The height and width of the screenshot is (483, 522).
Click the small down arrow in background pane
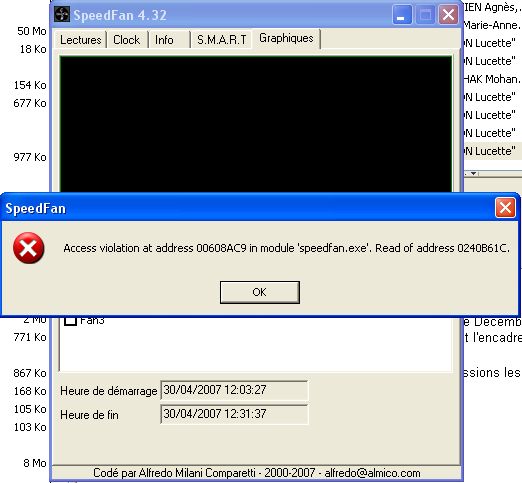click(474, 173)
